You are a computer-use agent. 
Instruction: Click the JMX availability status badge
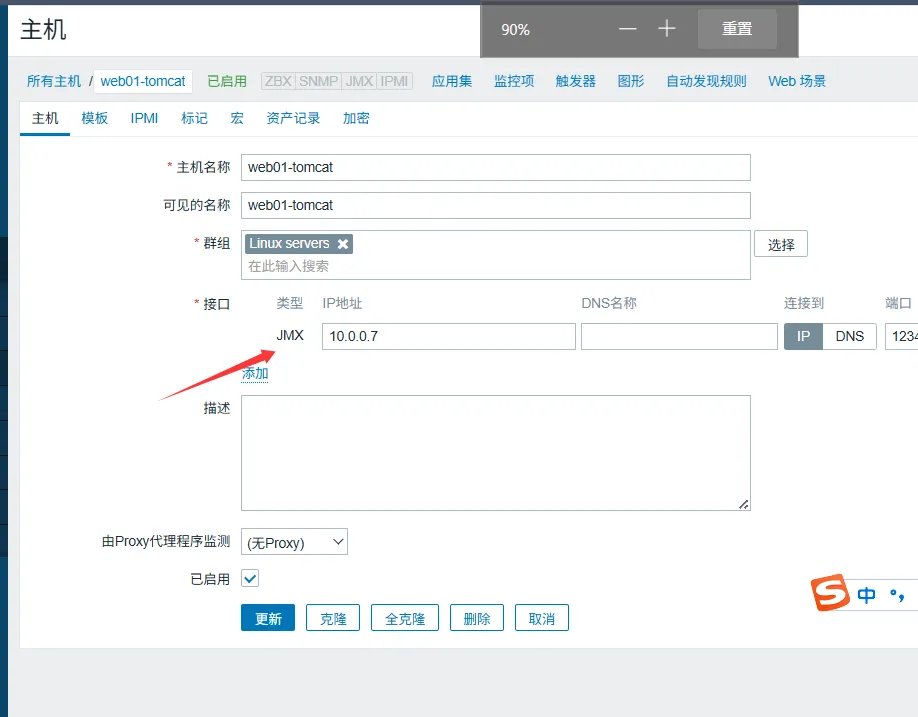[x=359, y=81]
